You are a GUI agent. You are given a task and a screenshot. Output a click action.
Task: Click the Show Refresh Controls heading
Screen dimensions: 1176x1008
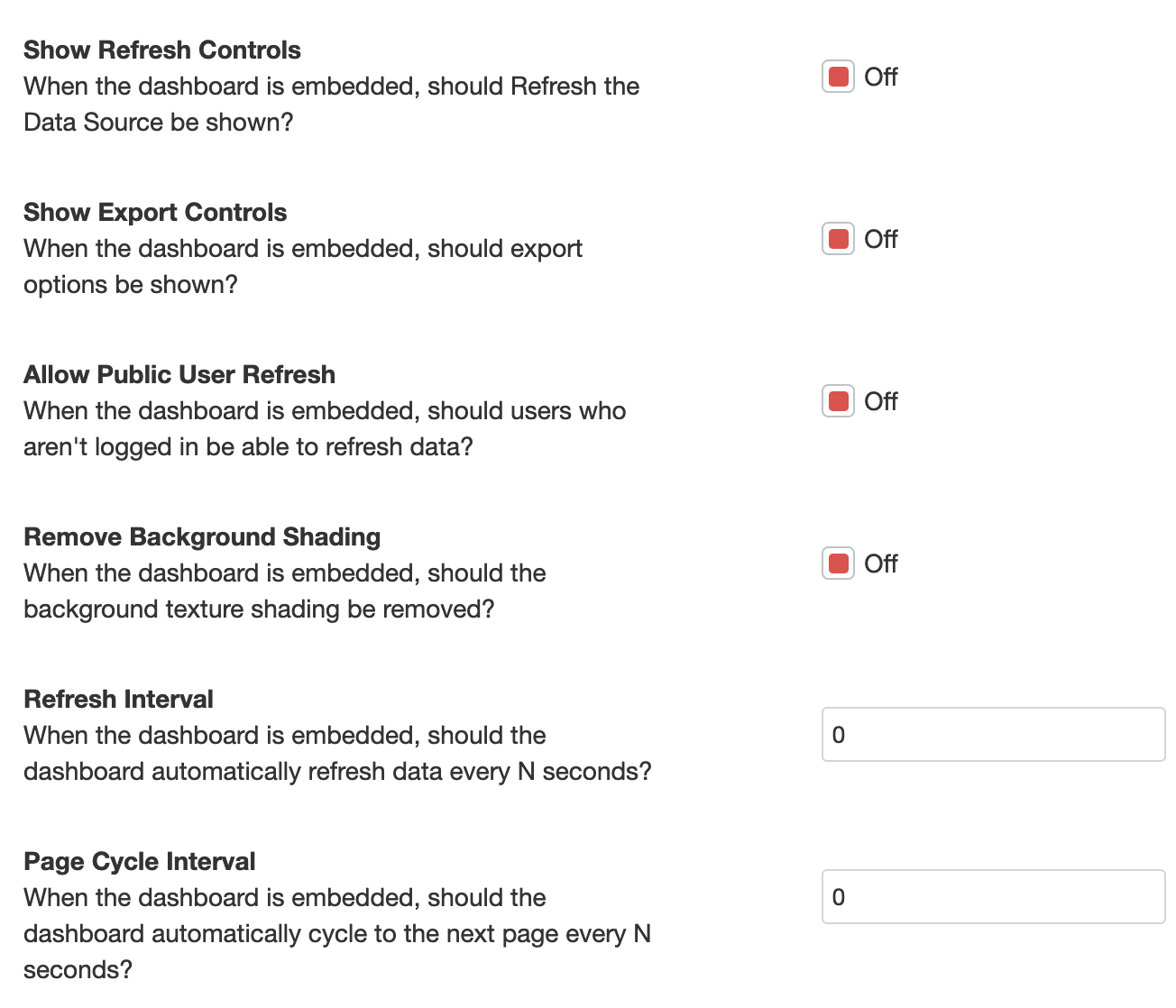[x=161, y=50]
